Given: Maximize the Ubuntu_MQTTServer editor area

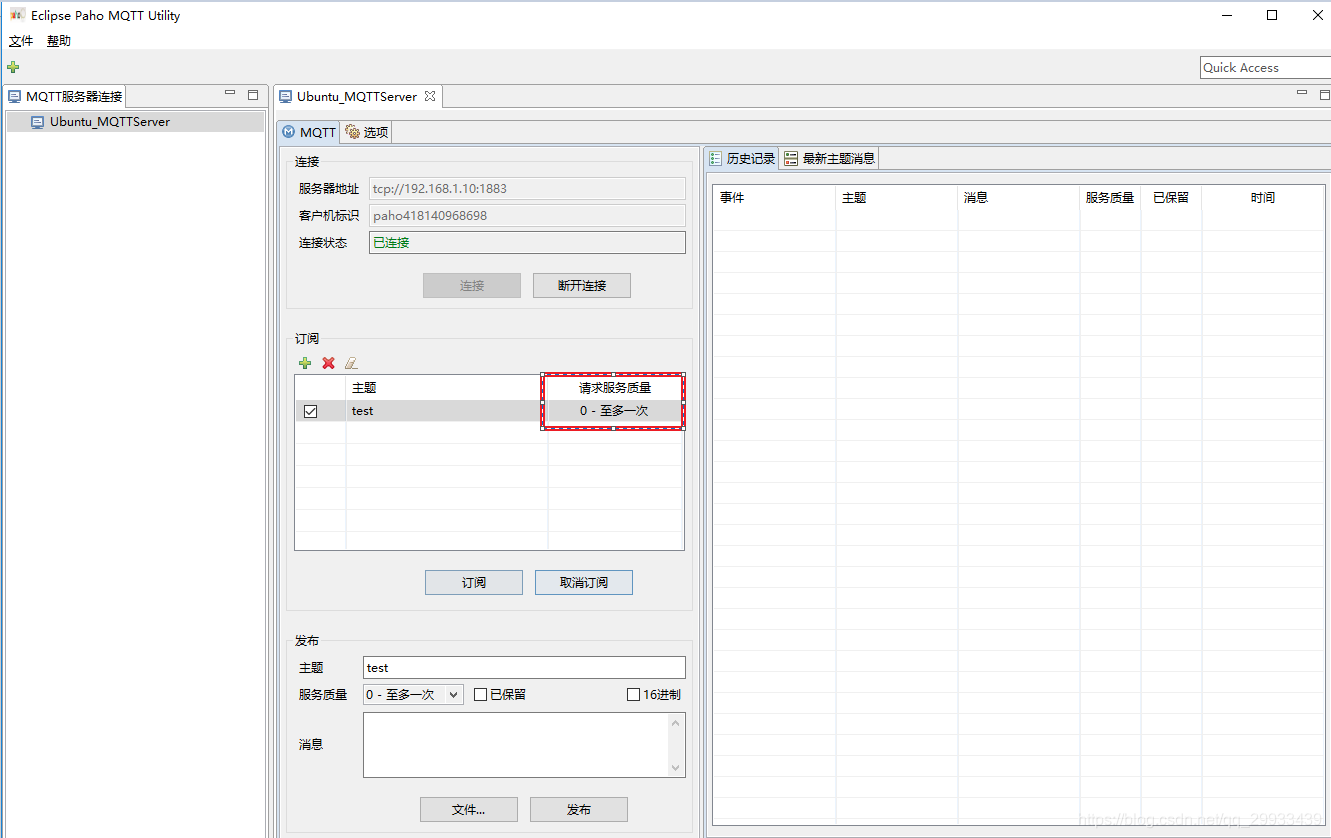Looking at the screenshot, I should (1323, 94).
